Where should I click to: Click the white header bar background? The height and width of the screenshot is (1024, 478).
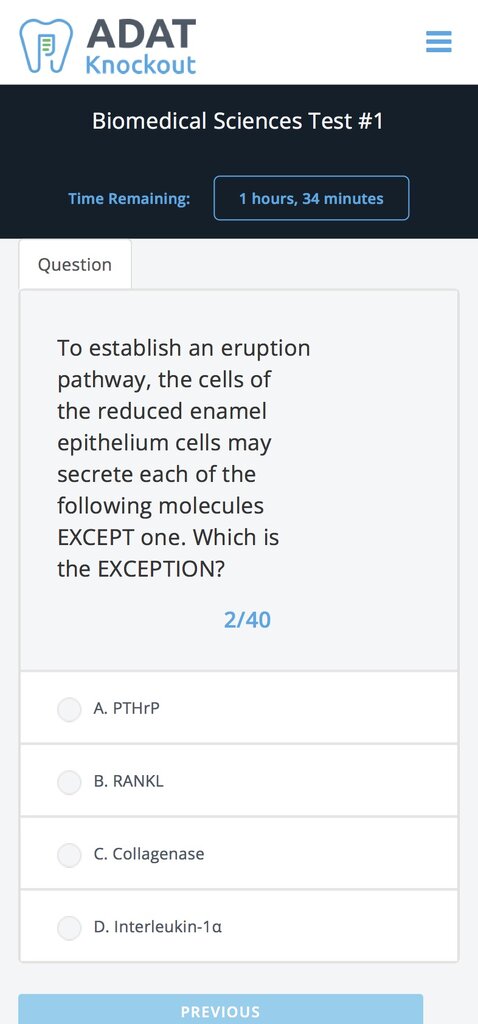pyautogui.click(x=313, y=42)
